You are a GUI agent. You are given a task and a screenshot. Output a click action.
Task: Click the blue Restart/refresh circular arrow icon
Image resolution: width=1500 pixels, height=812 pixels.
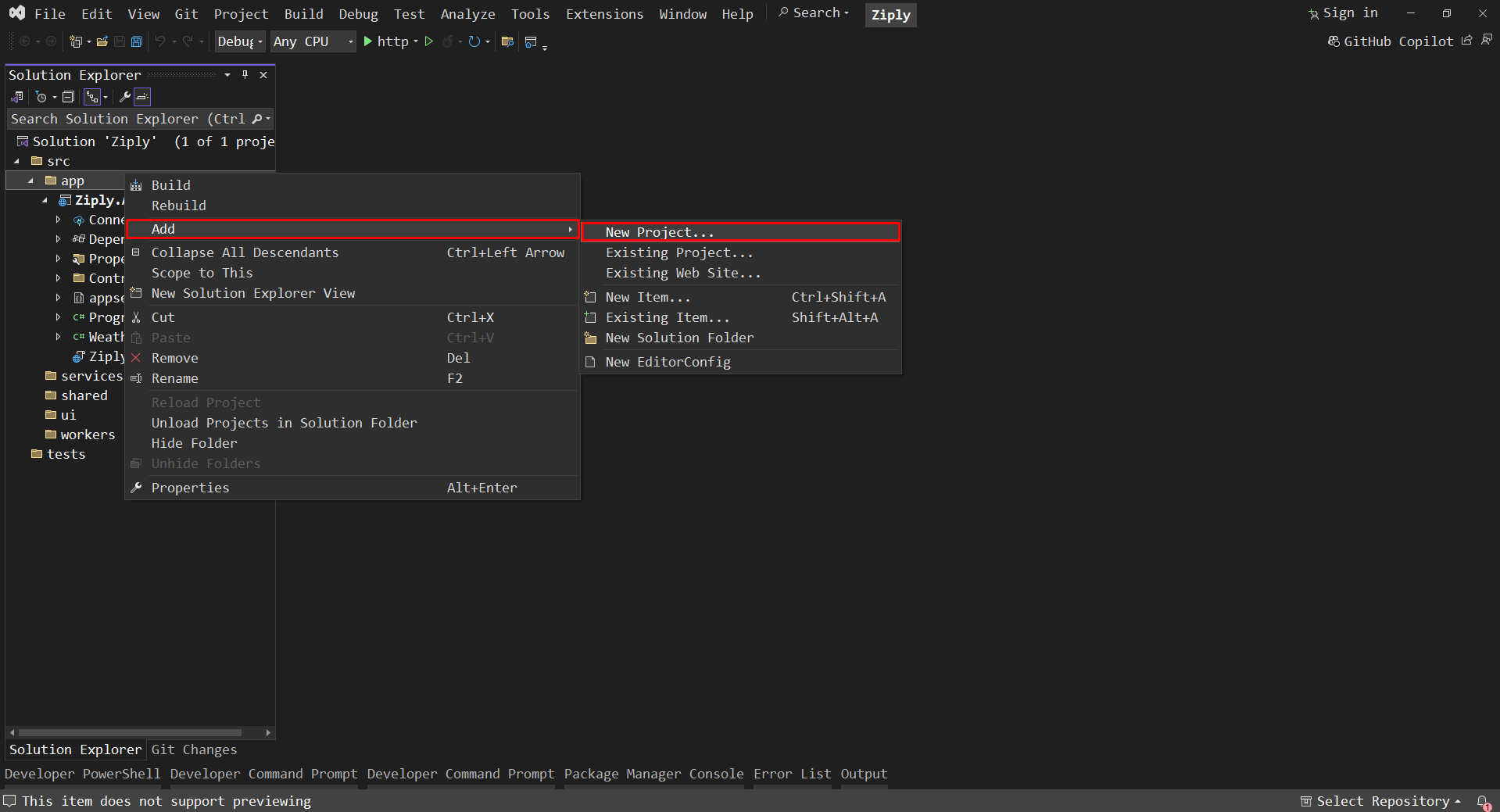474,41
